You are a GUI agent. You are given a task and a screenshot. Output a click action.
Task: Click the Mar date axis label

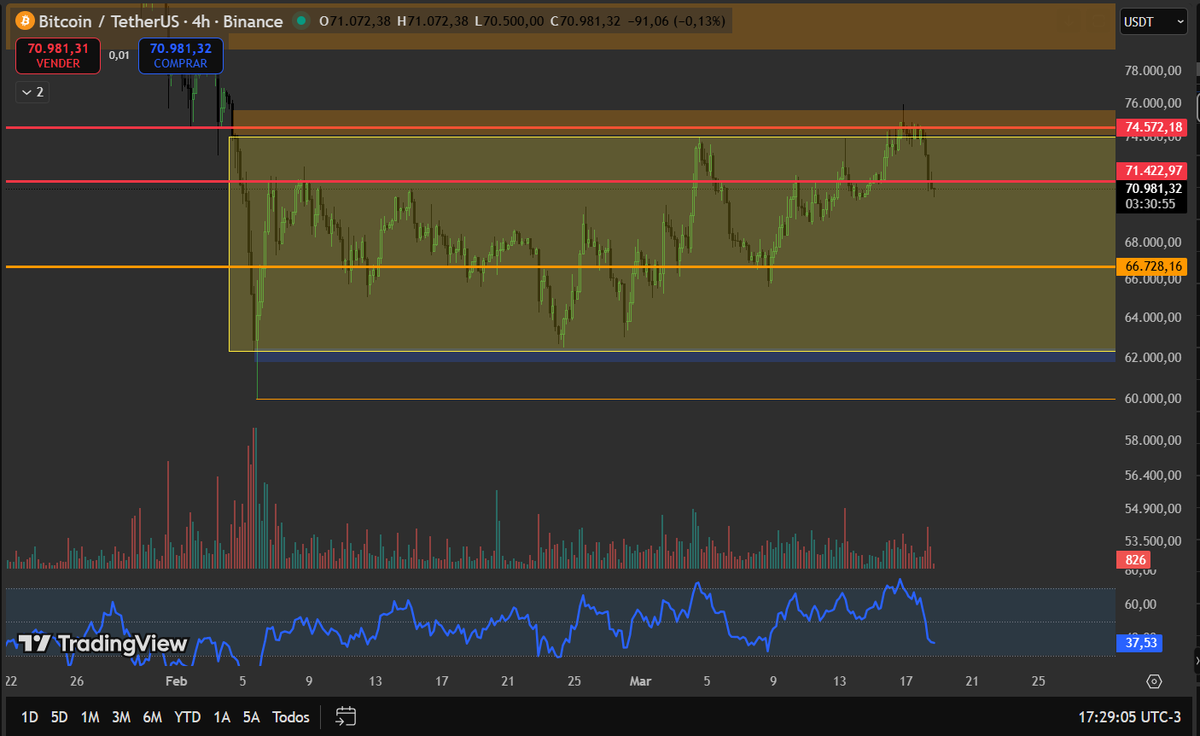pyautogui.click(x=641, y=681)
